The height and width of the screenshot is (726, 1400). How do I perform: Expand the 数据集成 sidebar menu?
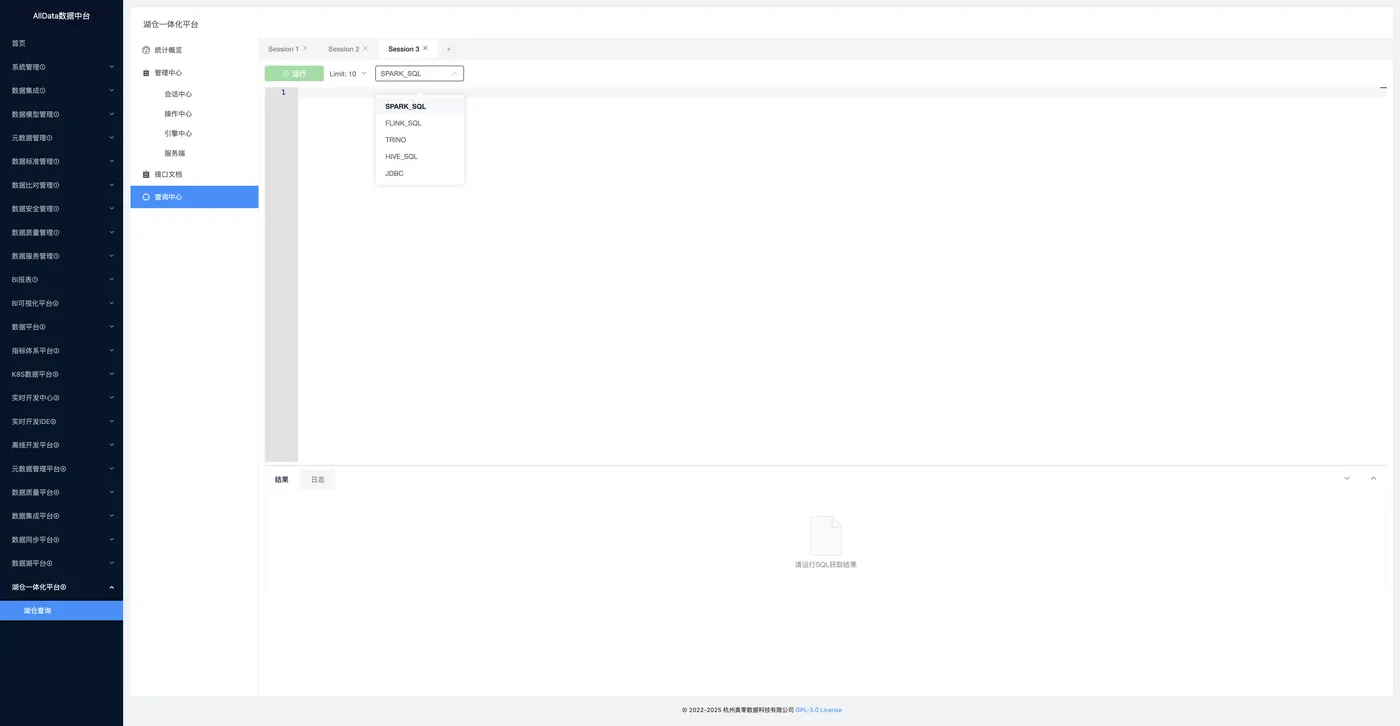(61, 91)
